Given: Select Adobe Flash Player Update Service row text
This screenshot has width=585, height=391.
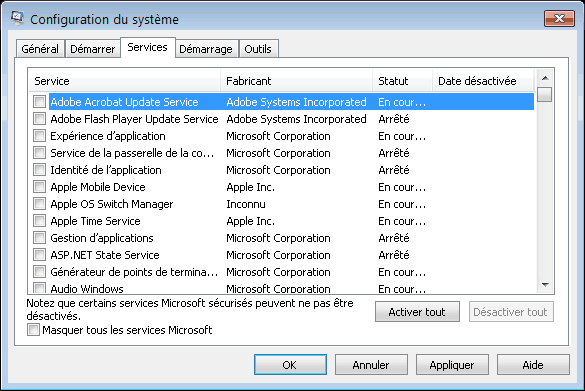Looking at the screenshot, I should (x=134, y=119).
